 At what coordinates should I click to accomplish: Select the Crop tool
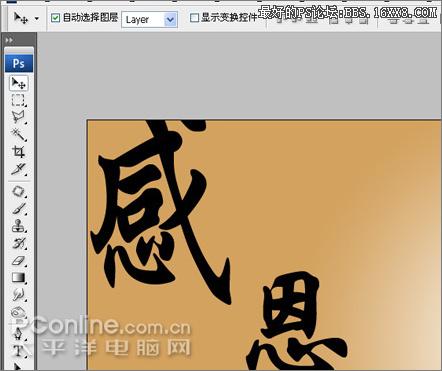coord(18,152)
